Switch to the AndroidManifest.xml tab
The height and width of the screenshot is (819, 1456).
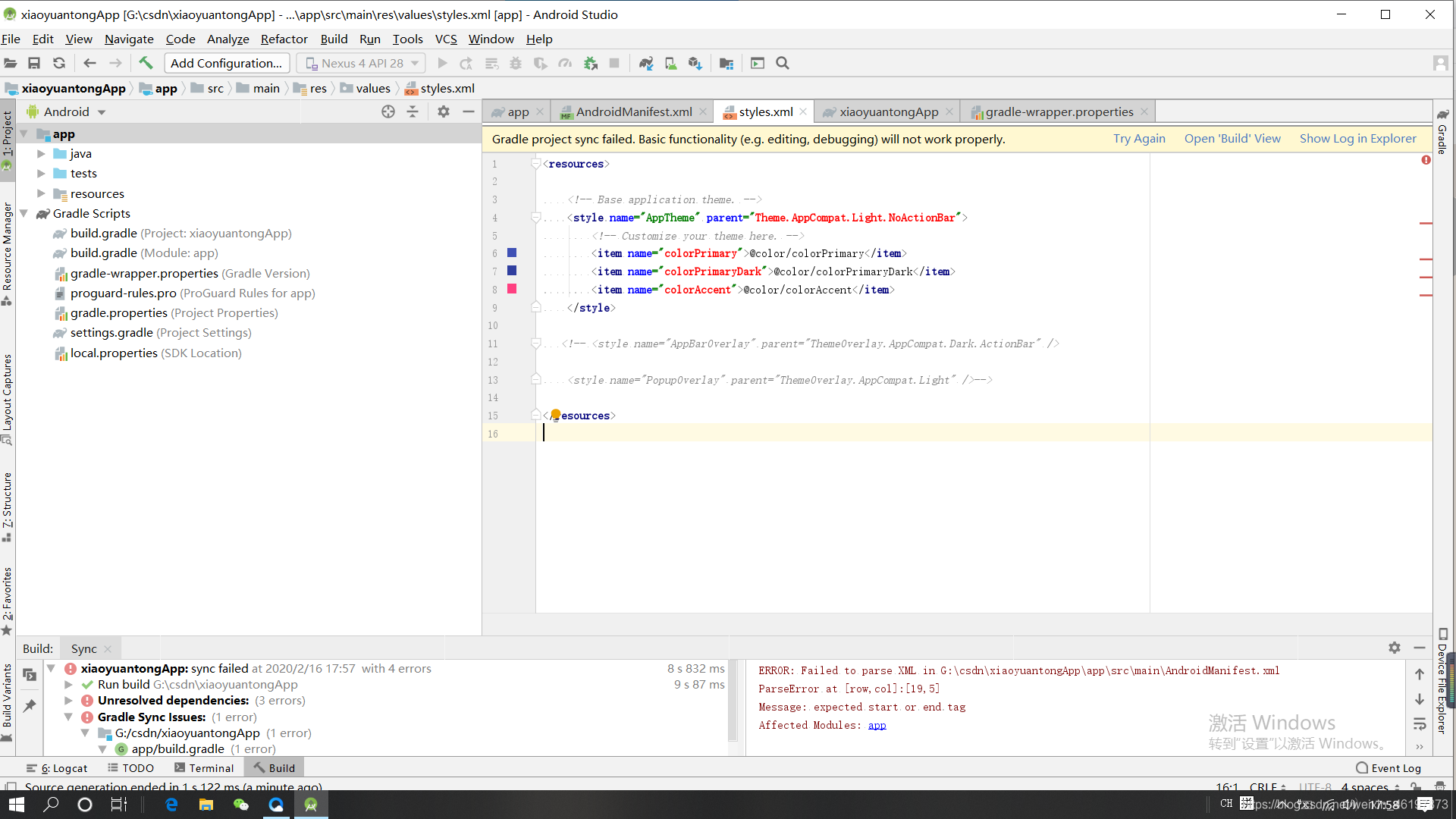point(632,111)
